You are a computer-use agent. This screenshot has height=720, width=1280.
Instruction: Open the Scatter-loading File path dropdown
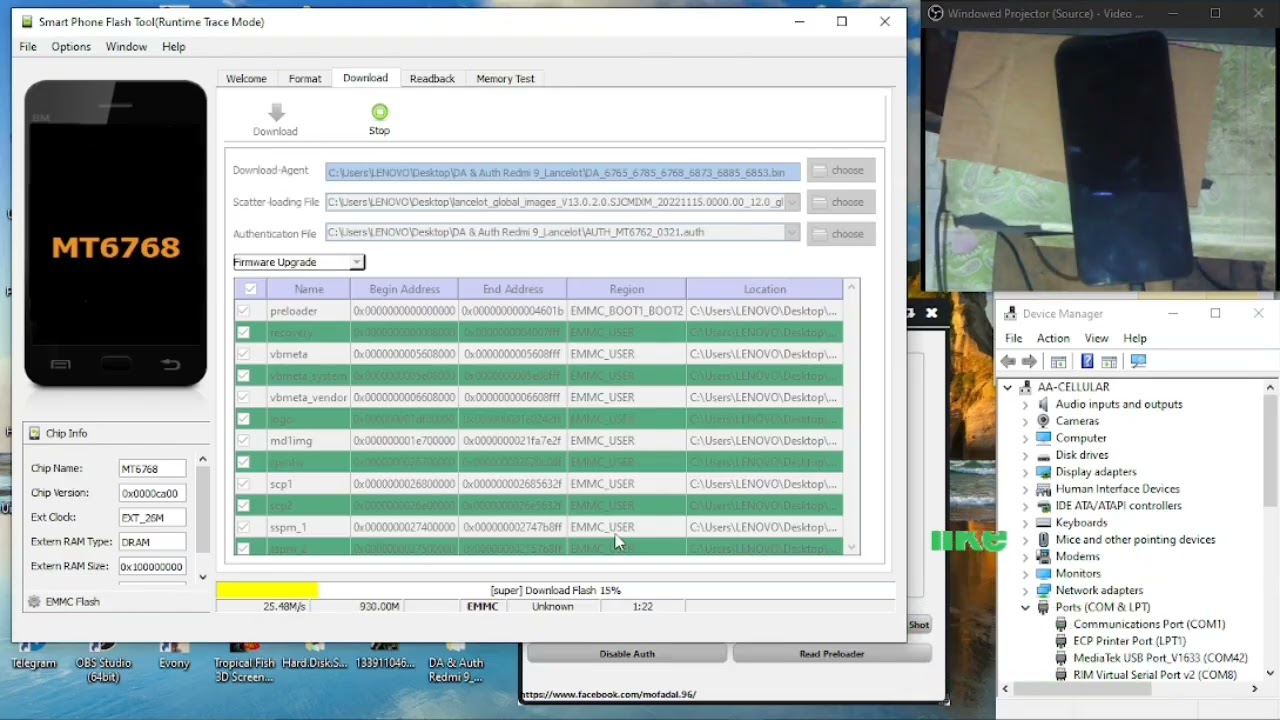(792, 202)
